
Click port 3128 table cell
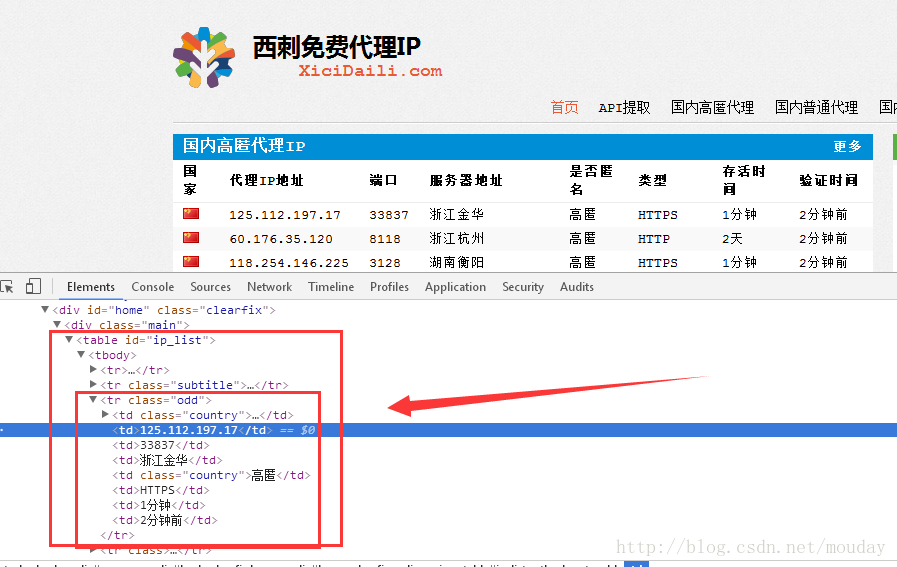pos(385,263)
